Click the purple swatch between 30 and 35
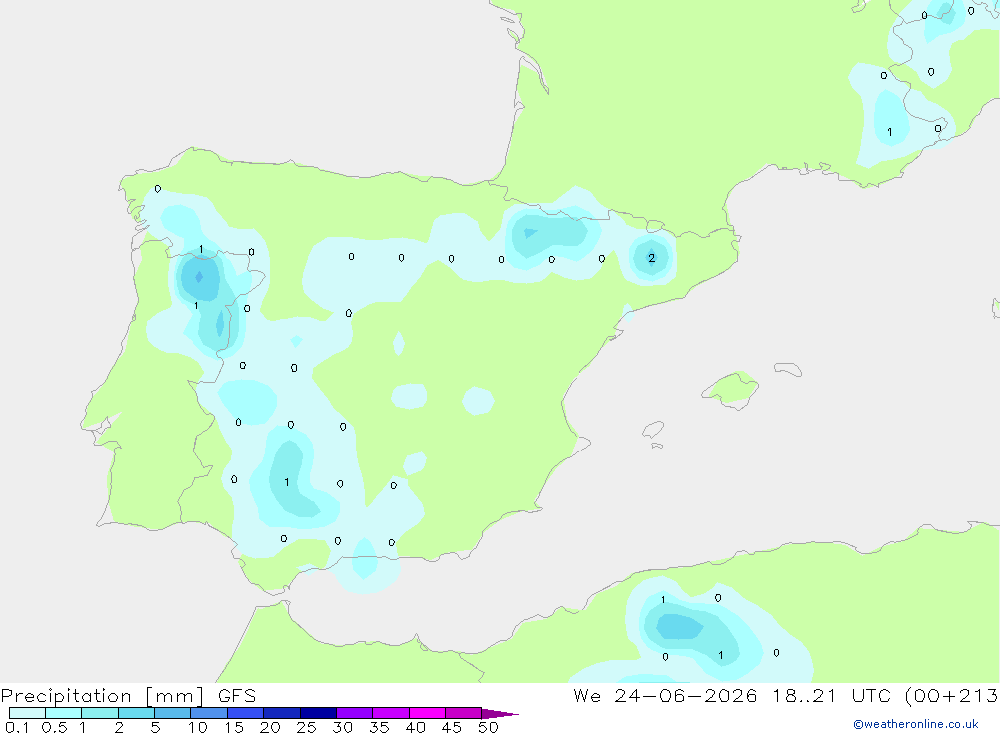1000x733 pixels. point(355,713)
